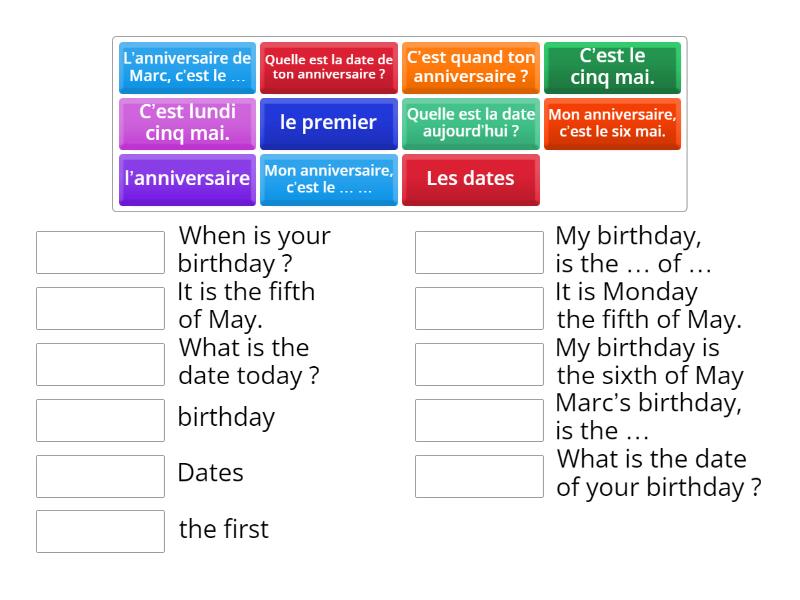Click the box beside 'What is the date today ?'
The image size is (800, 600).
click(99, 363)
